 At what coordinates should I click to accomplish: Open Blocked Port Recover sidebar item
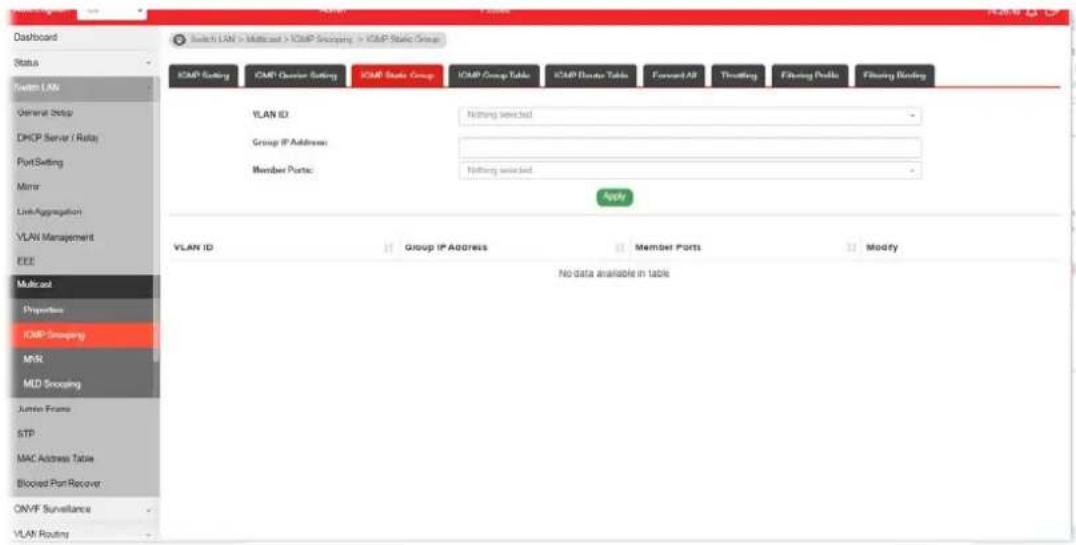click(x=82, y=483)
